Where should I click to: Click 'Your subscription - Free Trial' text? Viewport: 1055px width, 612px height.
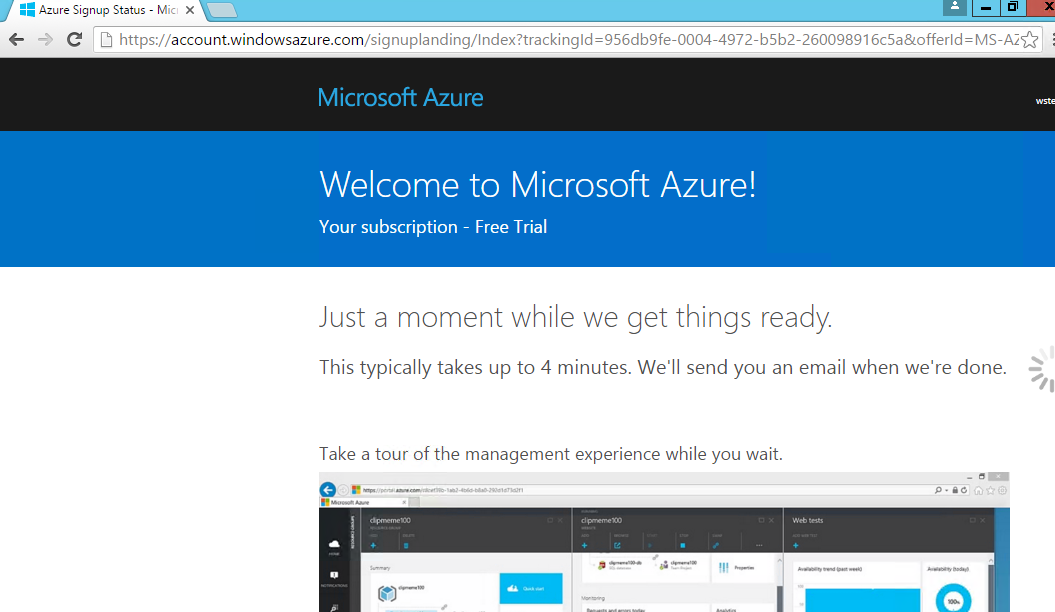pos(433,227)
